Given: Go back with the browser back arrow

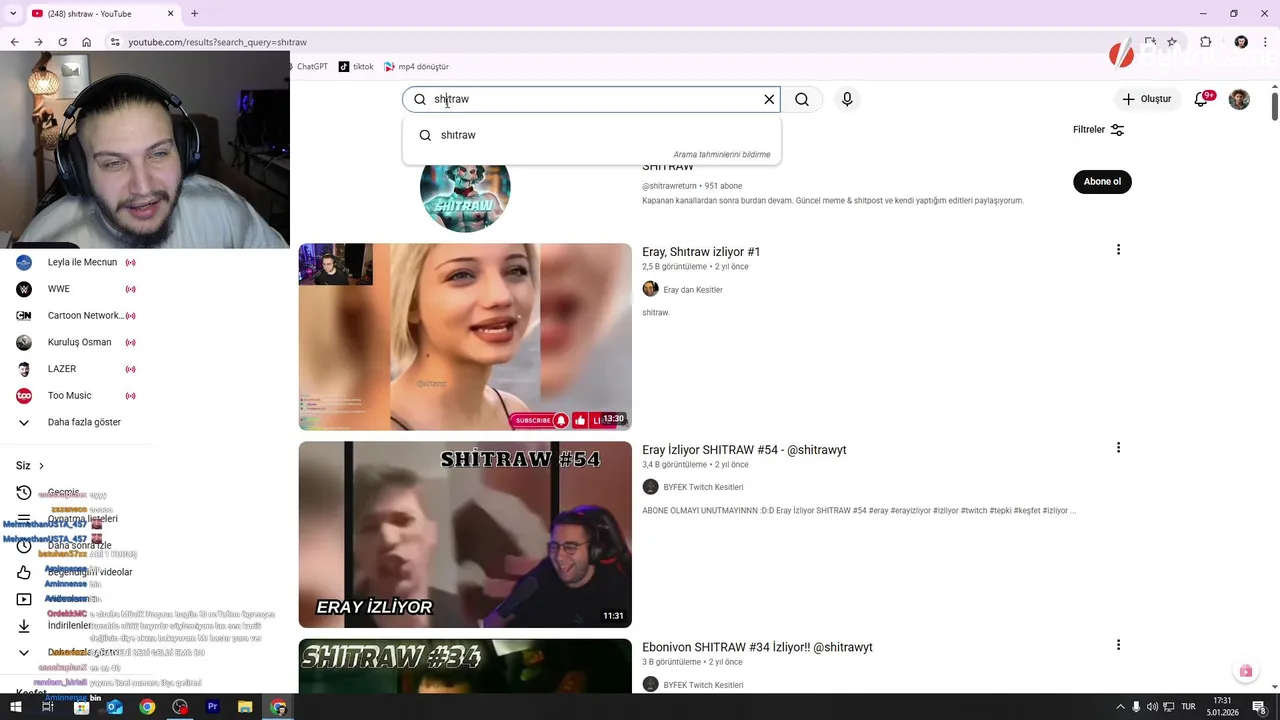Looking at the screenshot, I should (14, 42).
